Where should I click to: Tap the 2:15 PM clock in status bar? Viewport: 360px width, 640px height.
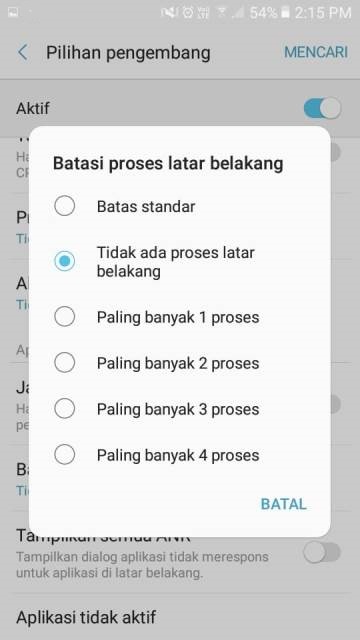[x=322, y=13]
